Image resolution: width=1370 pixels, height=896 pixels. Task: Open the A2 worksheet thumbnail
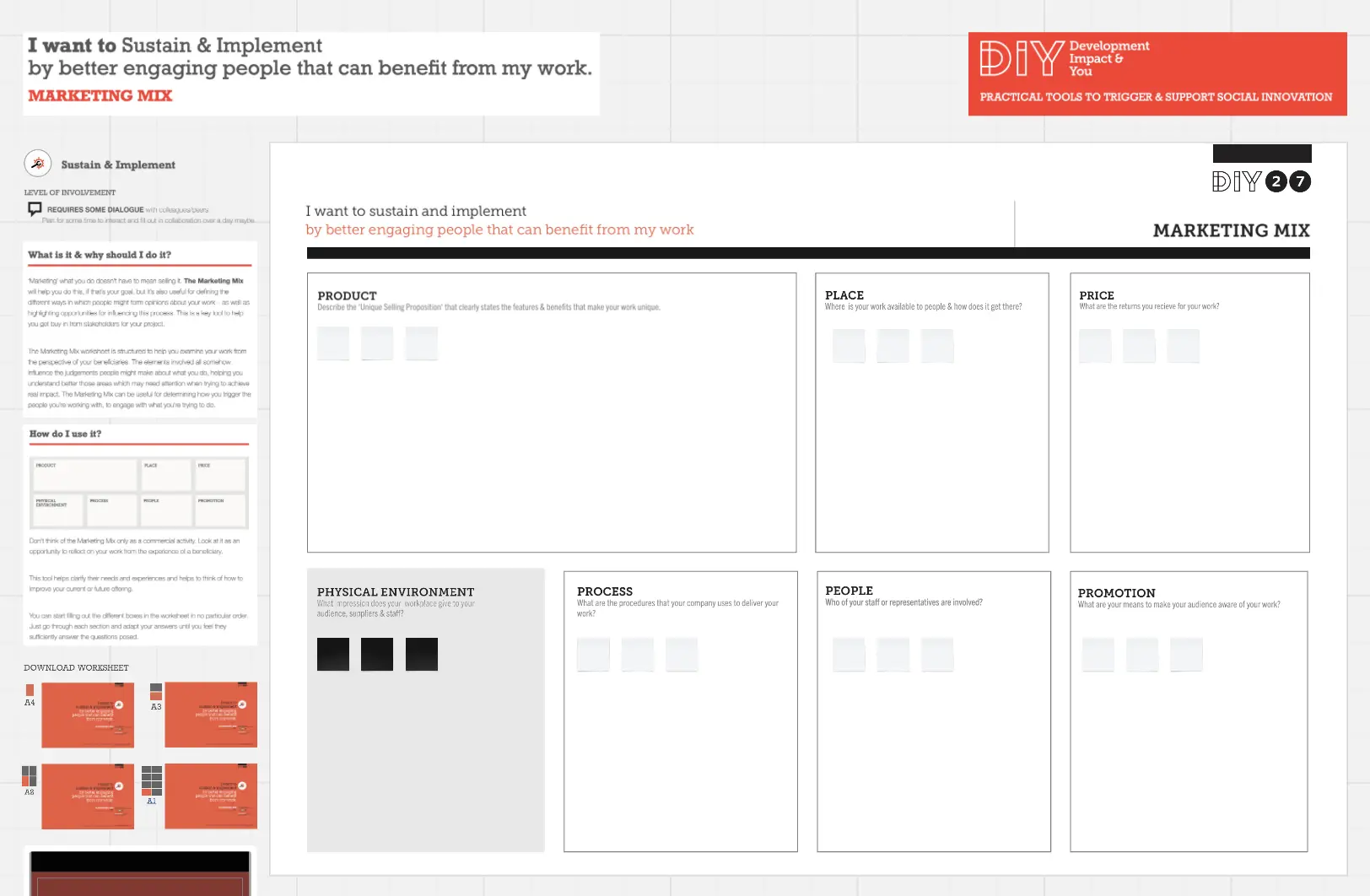88,796
